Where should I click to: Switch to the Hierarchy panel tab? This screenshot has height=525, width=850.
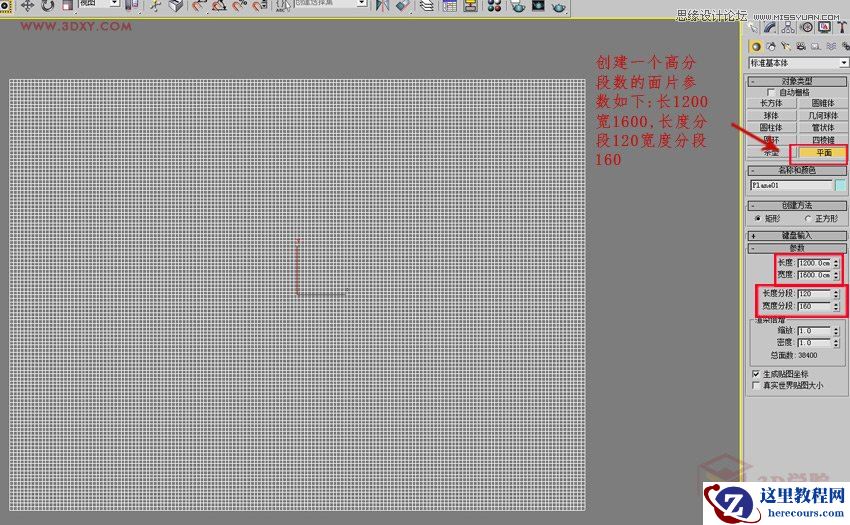(788, 27)
